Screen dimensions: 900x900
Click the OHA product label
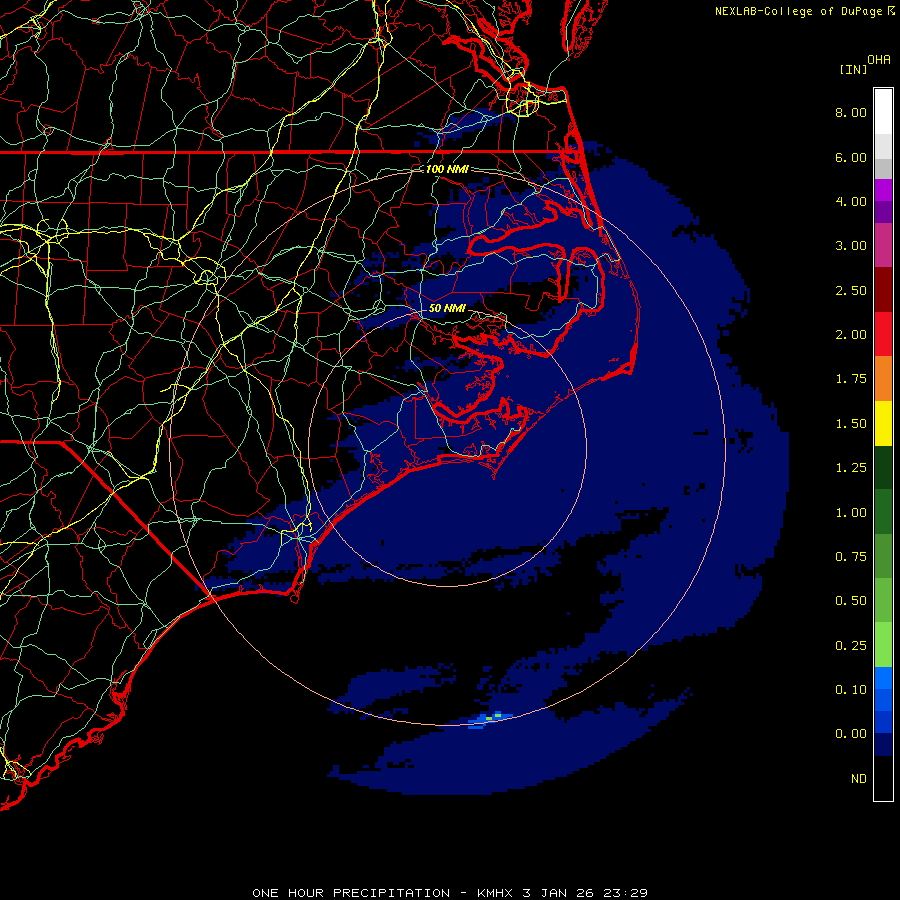point(879,60)
